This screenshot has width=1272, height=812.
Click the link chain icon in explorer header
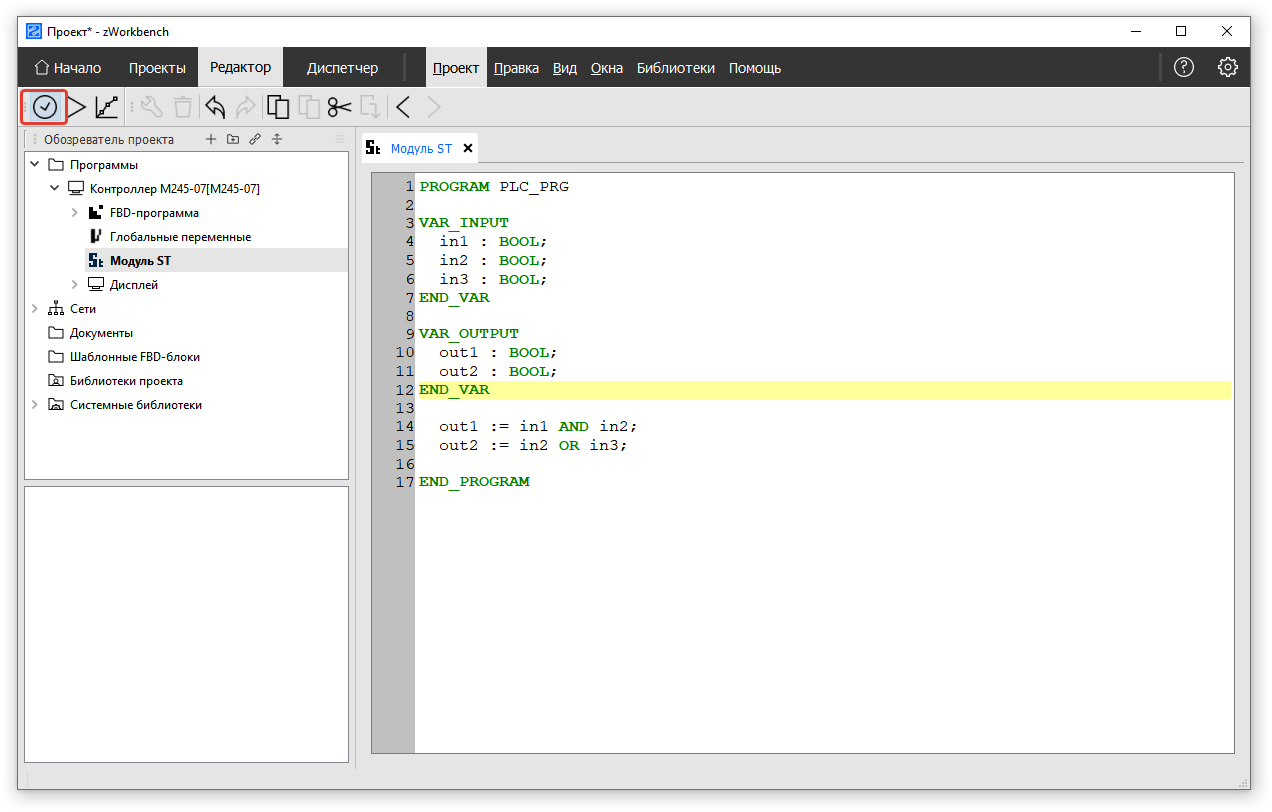tap(255, 139)
